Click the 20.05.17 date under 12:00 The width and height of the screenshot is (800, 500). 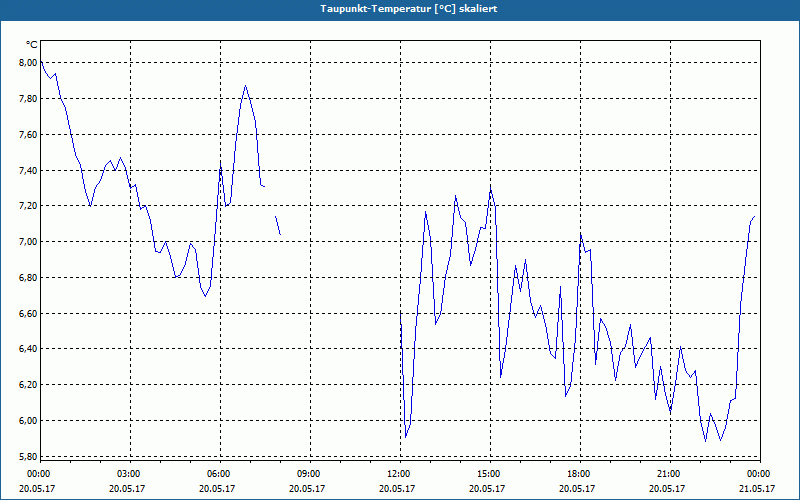pyautogui.click(x=397, y=488)
